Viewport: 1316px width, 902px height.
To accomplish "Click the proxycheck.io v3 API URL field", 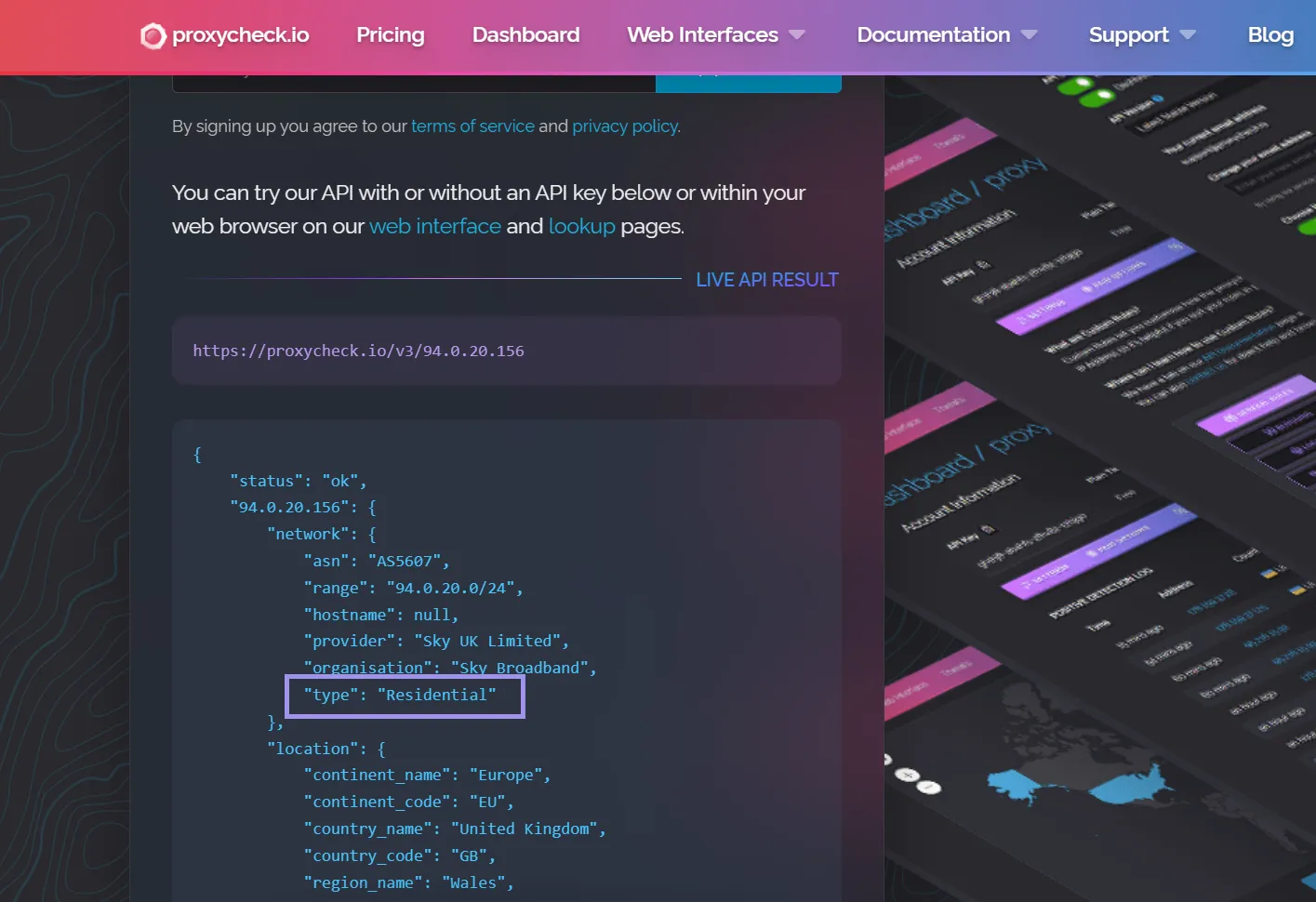I will point(507,351).
